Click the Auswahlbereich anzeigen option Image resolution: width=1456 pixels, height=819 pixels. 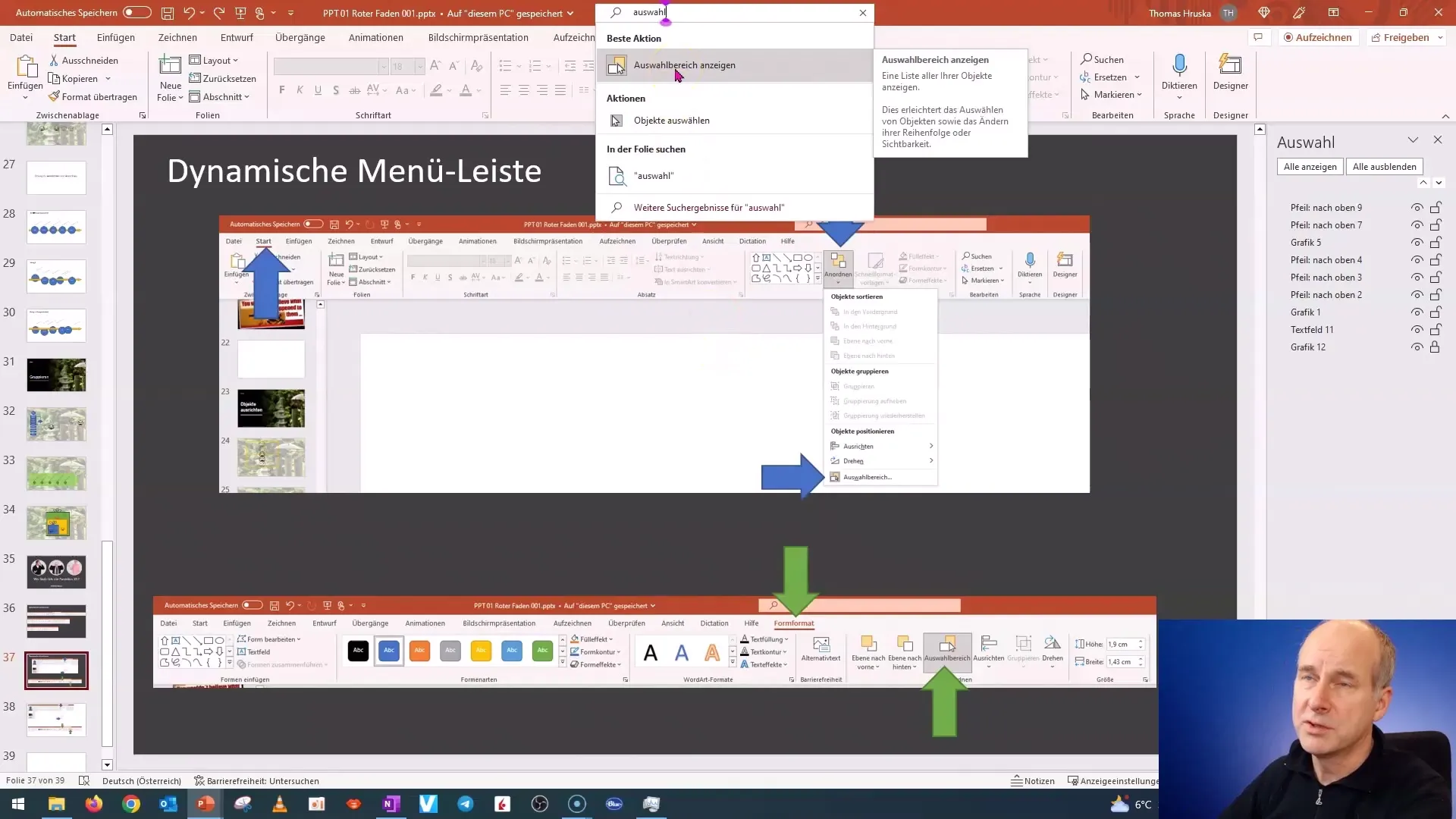click(684, 64)
